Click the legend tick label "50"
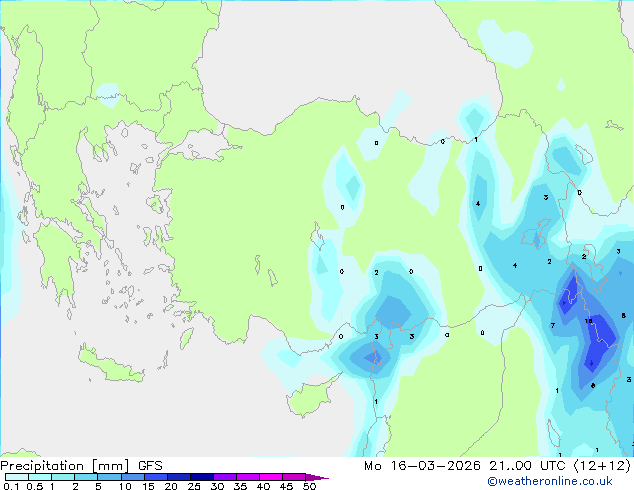Image resolution: width=634 pixels, height=490 pixels. pos(310,486)
